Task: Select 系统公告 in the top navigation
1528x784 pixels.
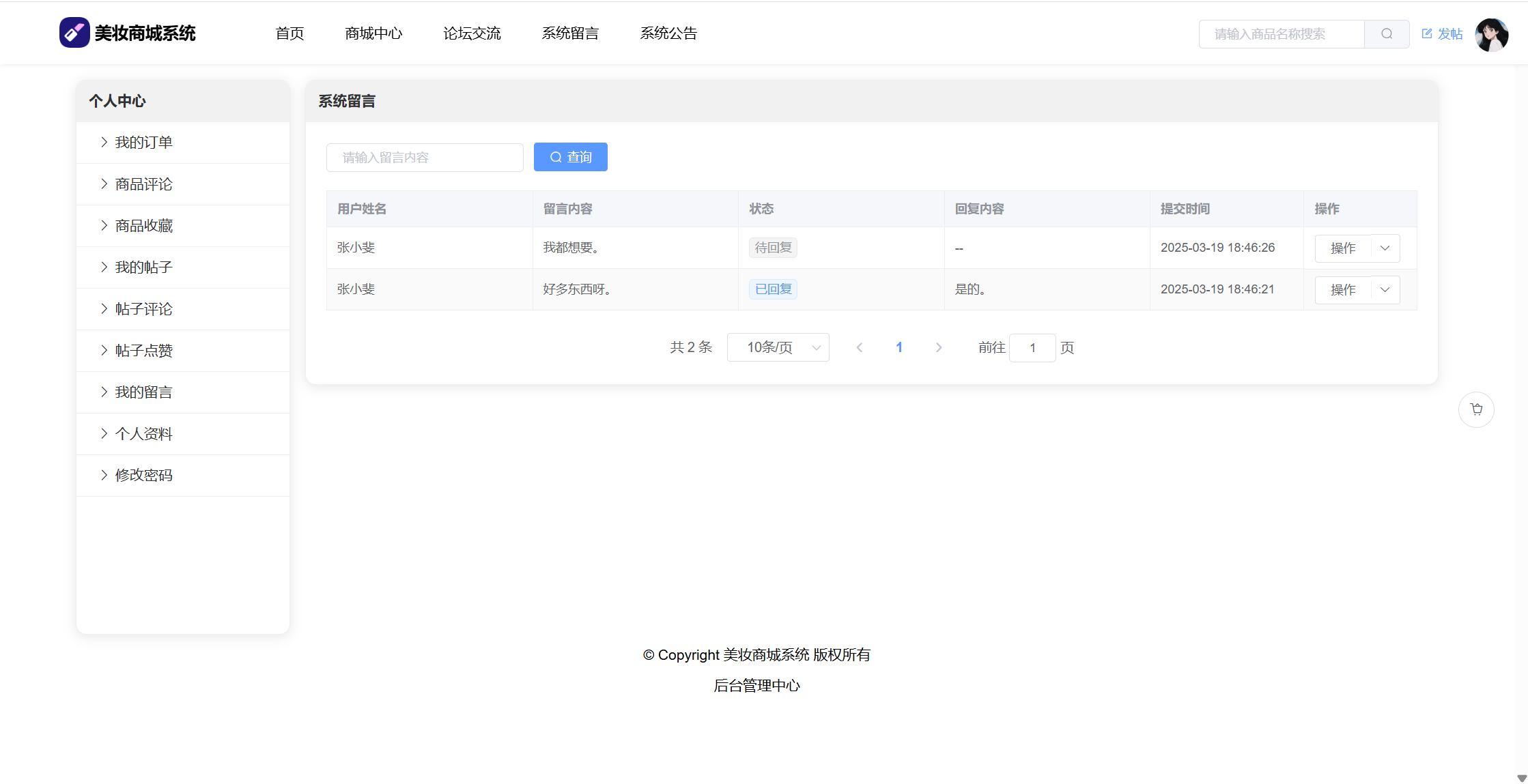Action: tap(668, 33)
